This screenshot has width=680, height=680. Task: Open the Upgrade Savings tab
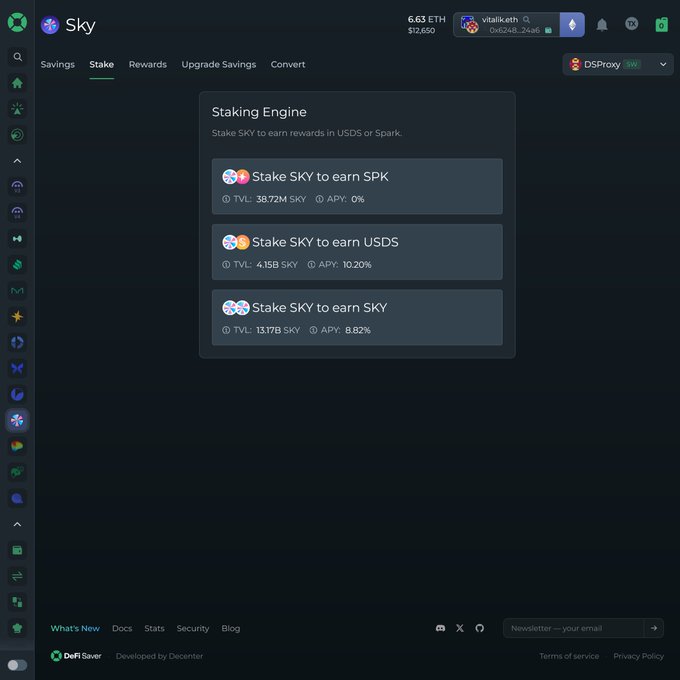(x=219, y=64)
